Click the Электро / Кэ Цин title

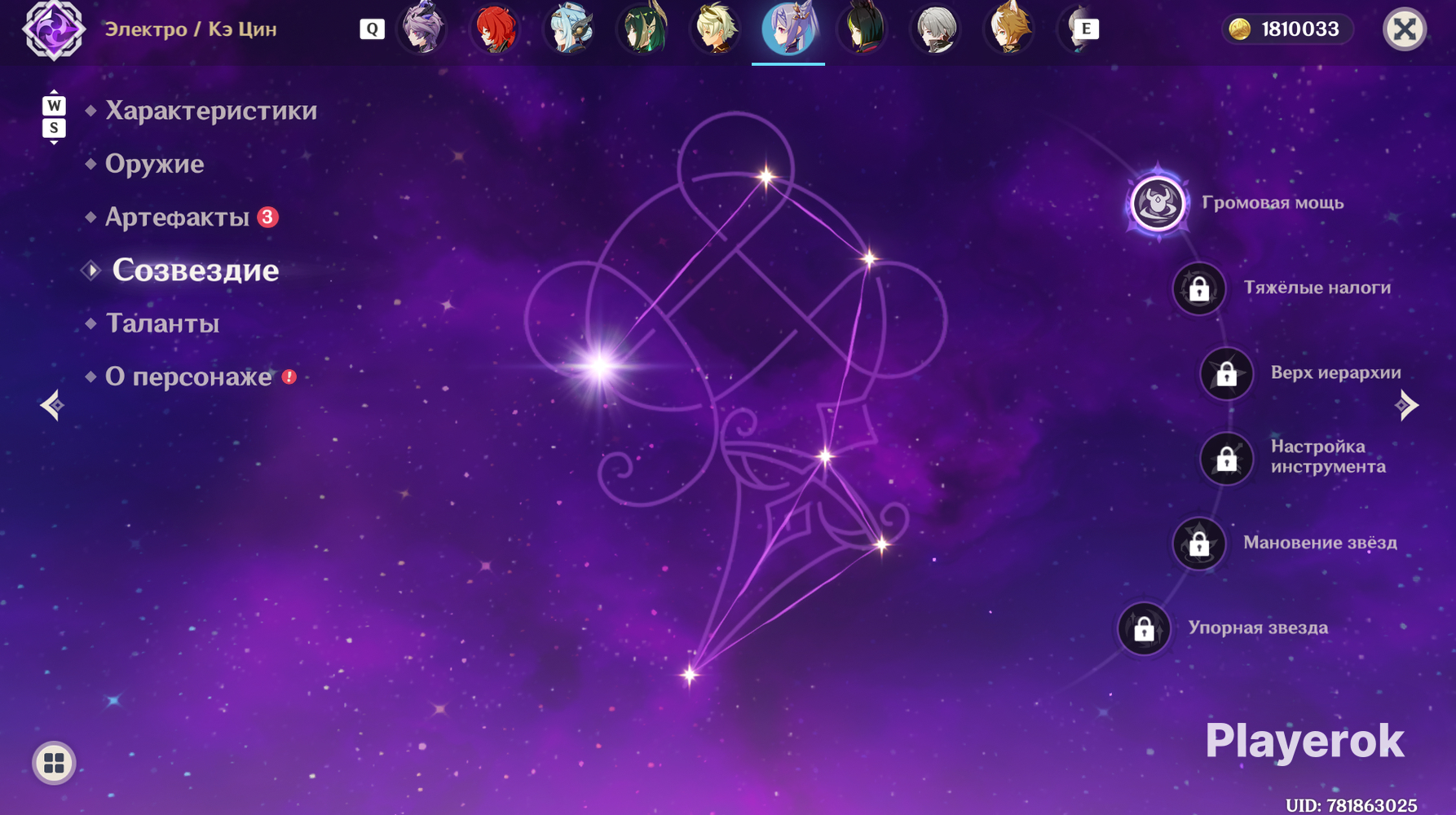click(x=191, y=29)
